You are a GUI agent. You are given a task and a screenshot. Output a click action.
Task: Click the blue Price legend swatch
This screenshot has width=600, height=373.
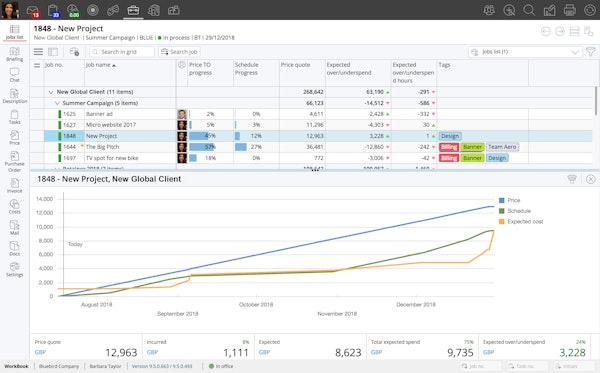coord(502,200)
